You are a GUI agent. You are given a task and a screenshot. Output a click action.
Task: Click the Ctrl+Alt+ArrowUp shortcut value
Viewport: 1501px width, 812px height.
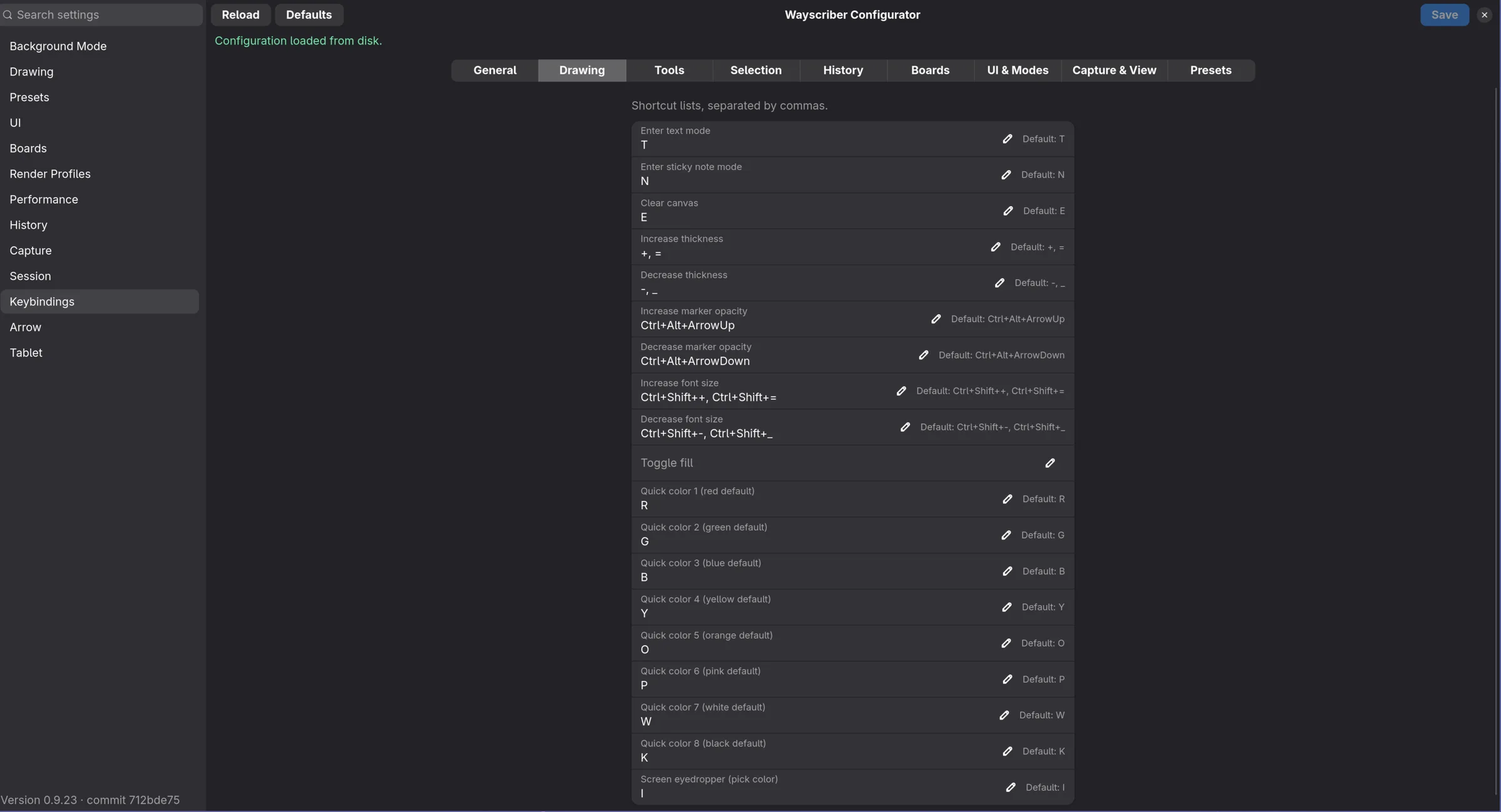click(x=687, y=326)
